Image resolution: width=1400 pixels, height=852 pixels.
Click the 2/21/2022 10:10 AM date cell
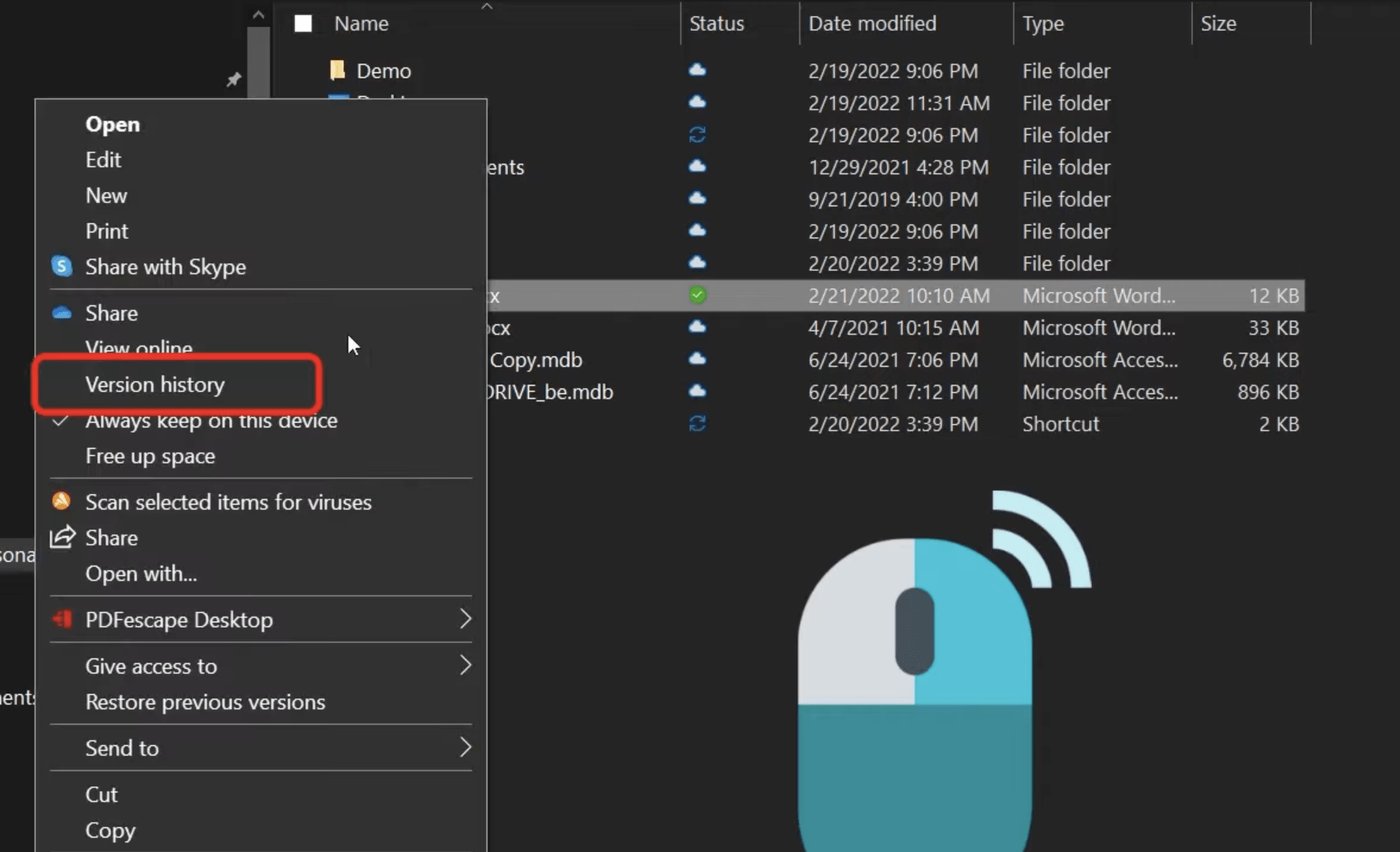pos(899,296)
